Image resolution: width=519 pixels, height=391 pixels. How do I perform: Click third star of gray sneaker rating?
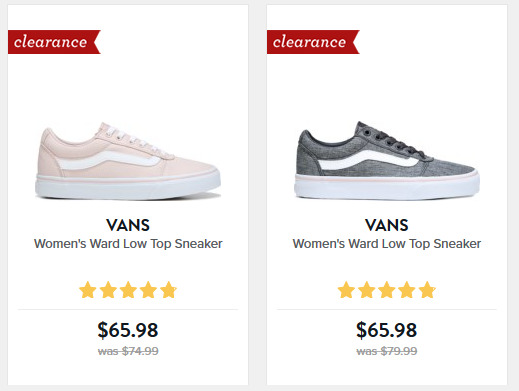click(387, 290)
